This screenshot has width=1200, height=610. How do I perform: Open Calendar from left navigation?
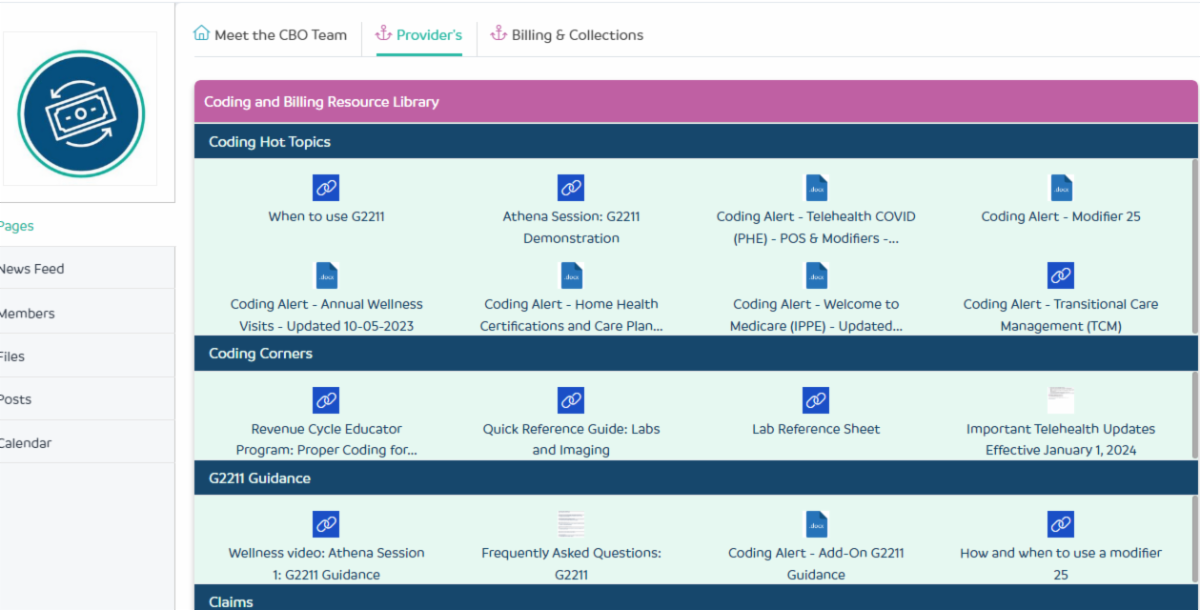click(x=26, y=443)
